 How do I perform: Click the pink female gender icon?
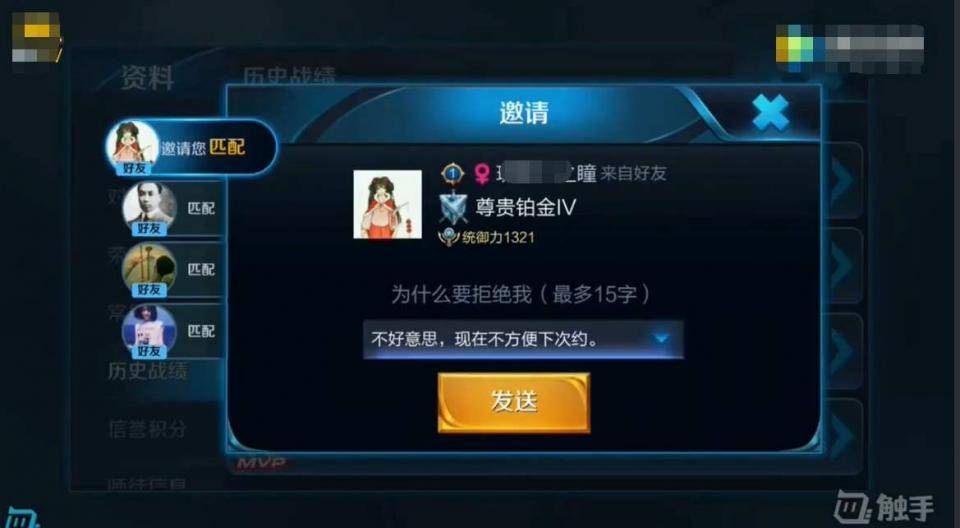[482, 174]
